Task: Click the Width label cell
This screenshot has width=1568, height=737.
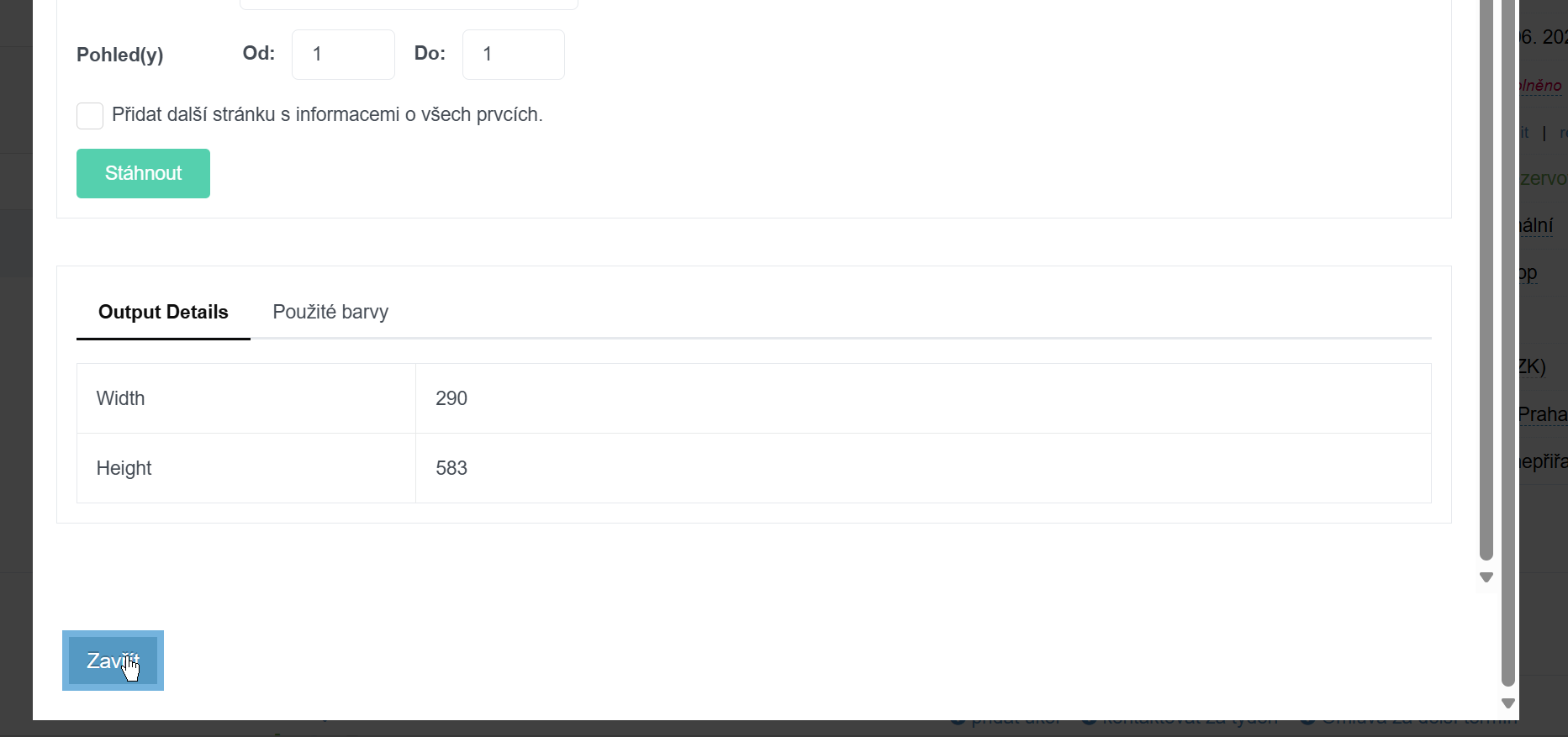Action: 246,398
